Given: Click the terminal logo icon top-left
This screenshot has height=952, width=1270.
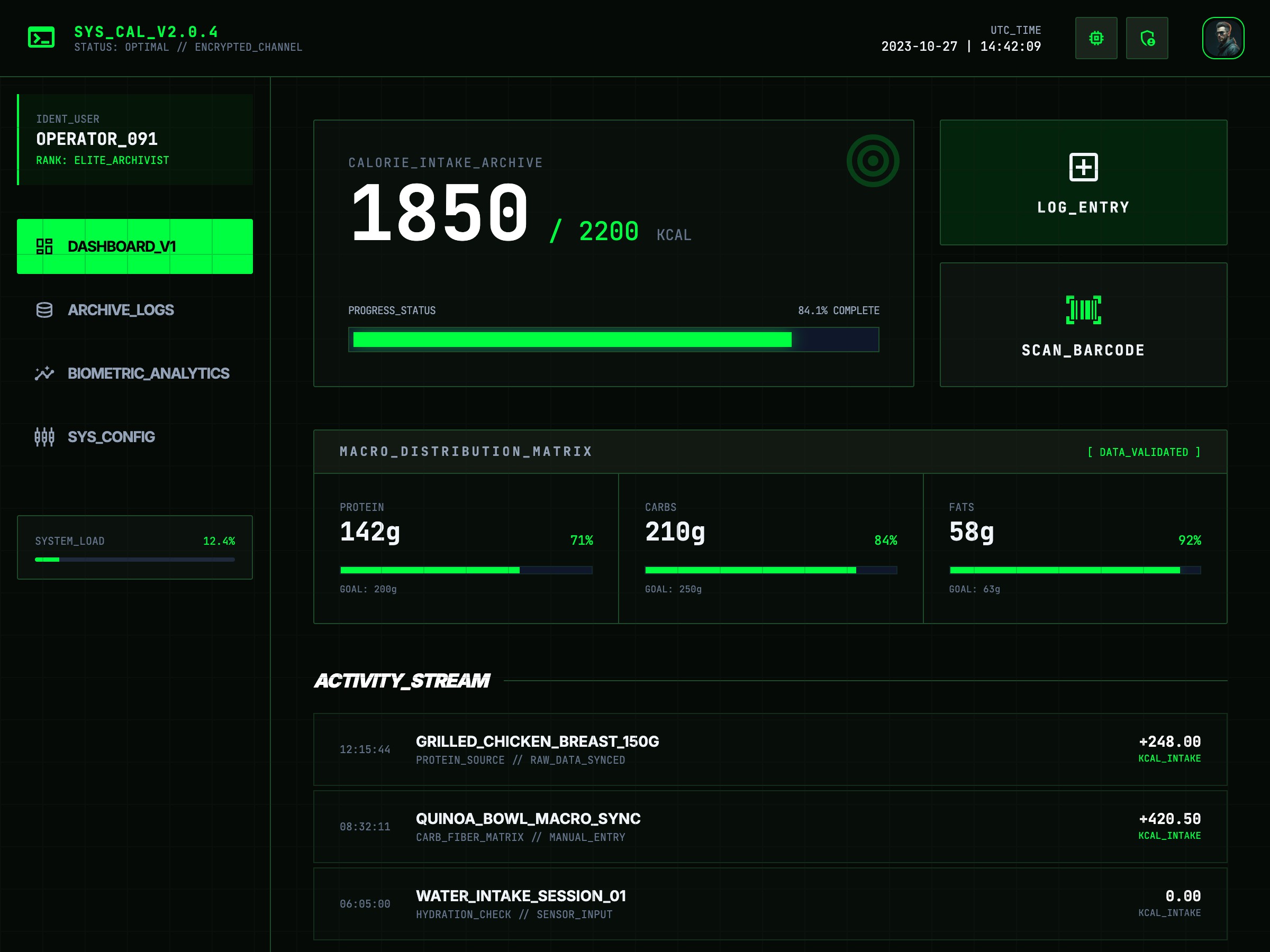Looking at the screenshot, I should [40, 38].
